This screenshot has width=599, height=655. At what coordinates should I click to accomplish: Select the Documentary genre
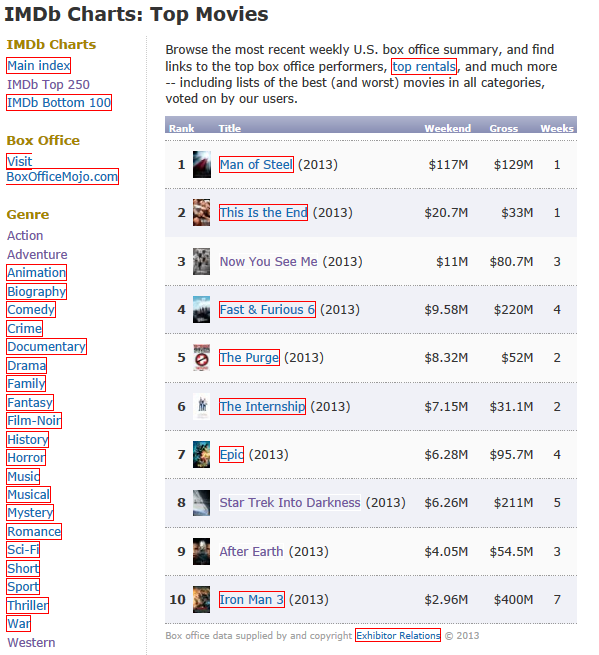tap(47, 347)
